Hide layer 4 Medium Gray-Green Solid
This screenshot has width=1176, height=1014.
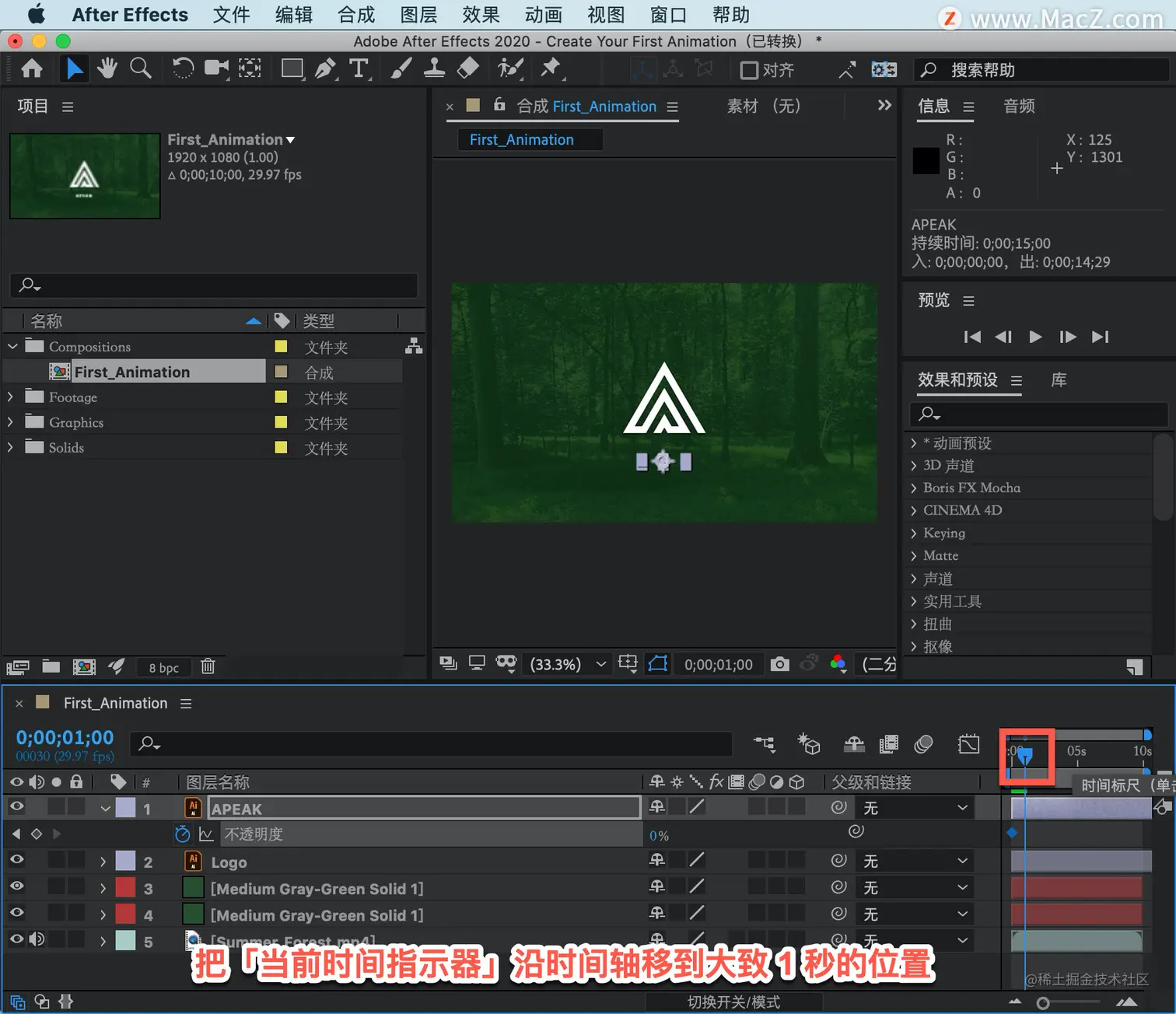click(16, 913)
